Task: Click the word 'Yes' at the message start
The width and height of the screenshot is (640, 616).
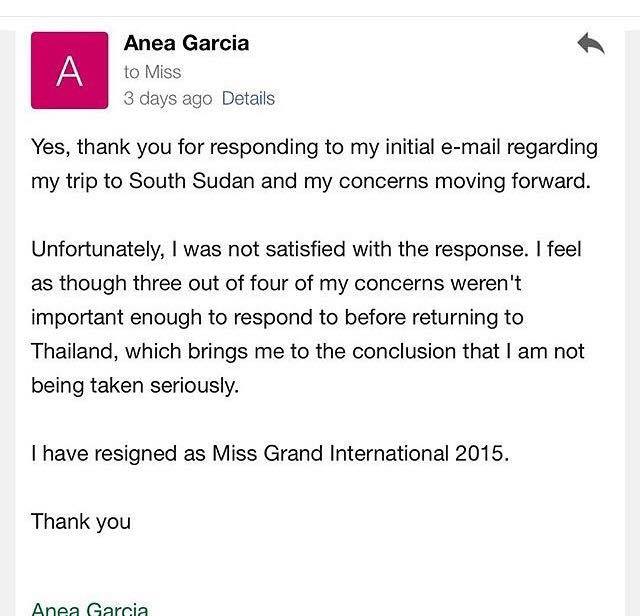Action: coord(51,147)
